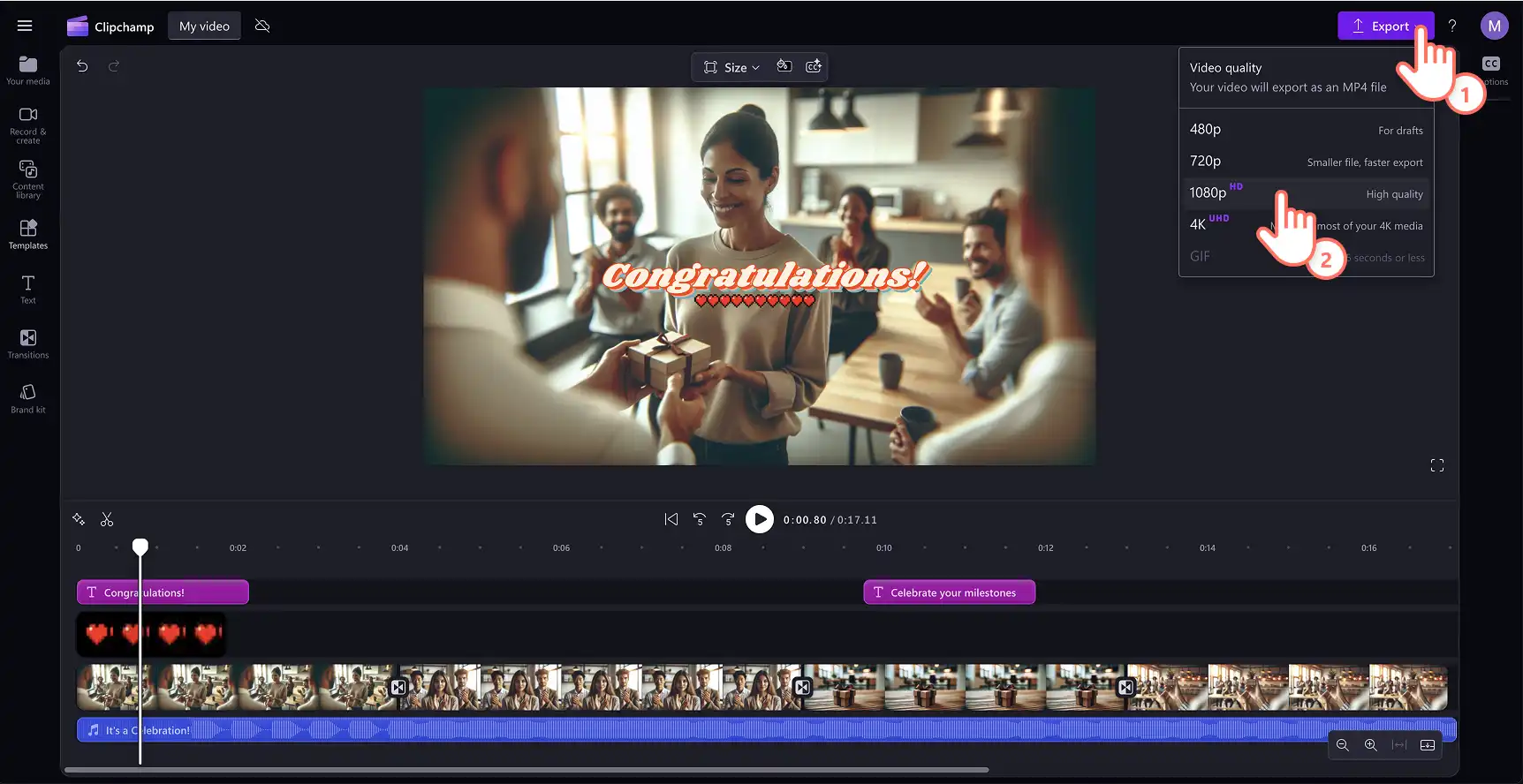The height and width of the screenshot is (784, 1523).
Task: Open Content library panel
Action: [28, 179]
